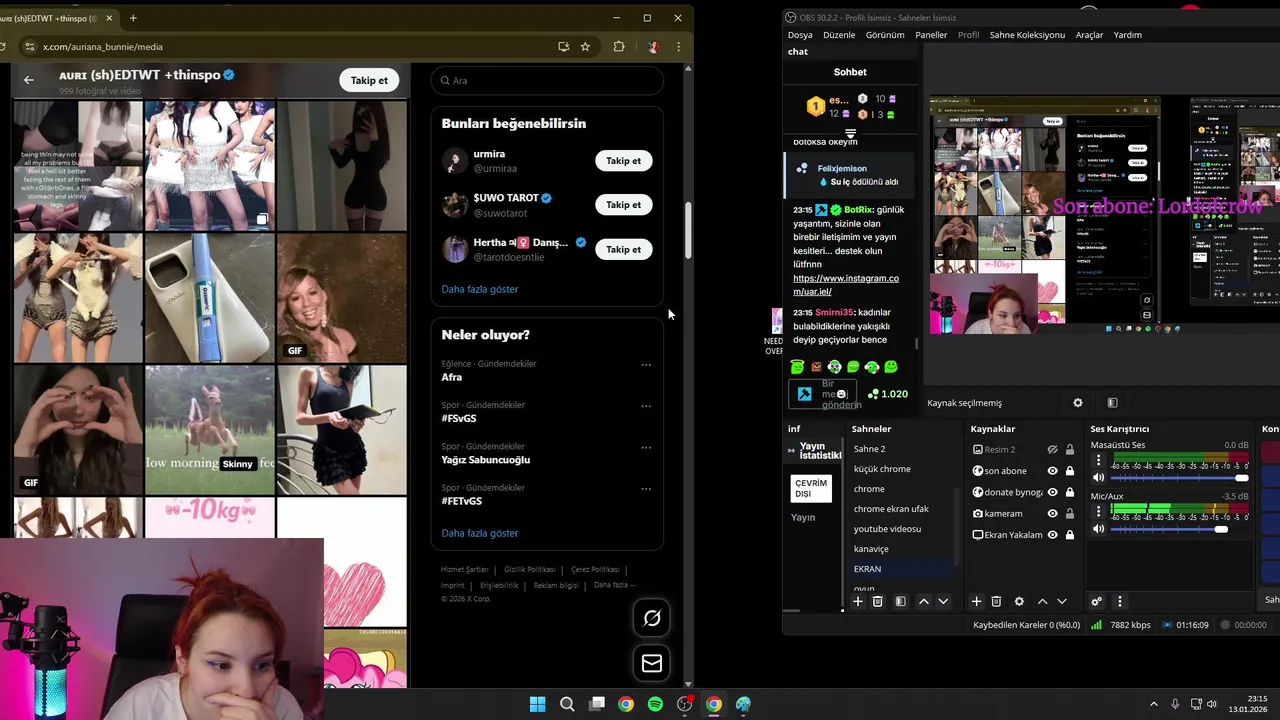Expand Windows system tray hidden icons

1153,704
